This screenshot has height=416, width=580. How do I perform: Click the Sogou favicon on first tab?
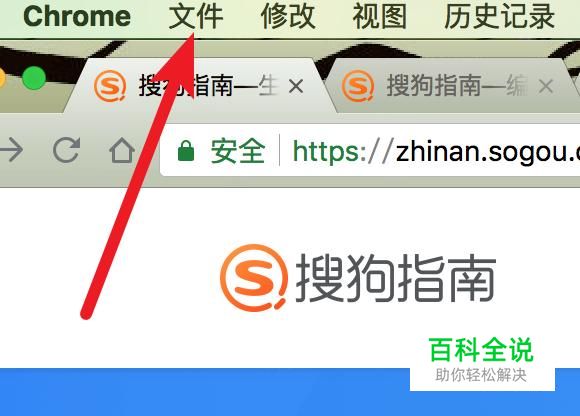coord(109,86)
